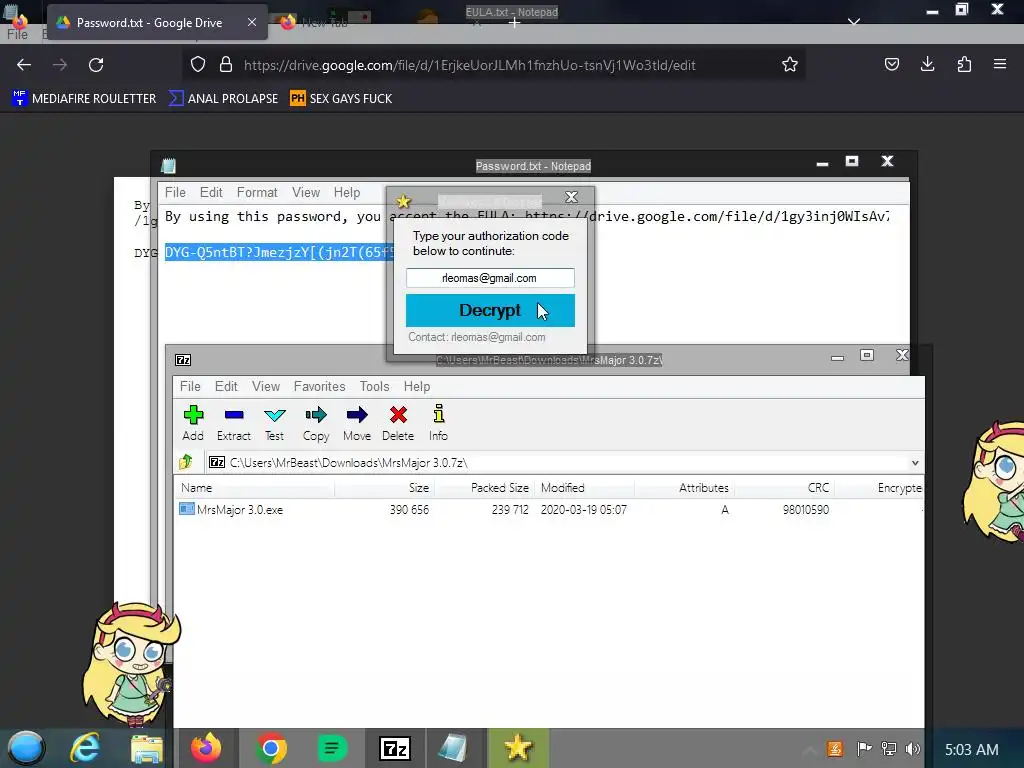
Task: Click the Copy icon in 7-Zip toolbar
Action: click(316, 415)
